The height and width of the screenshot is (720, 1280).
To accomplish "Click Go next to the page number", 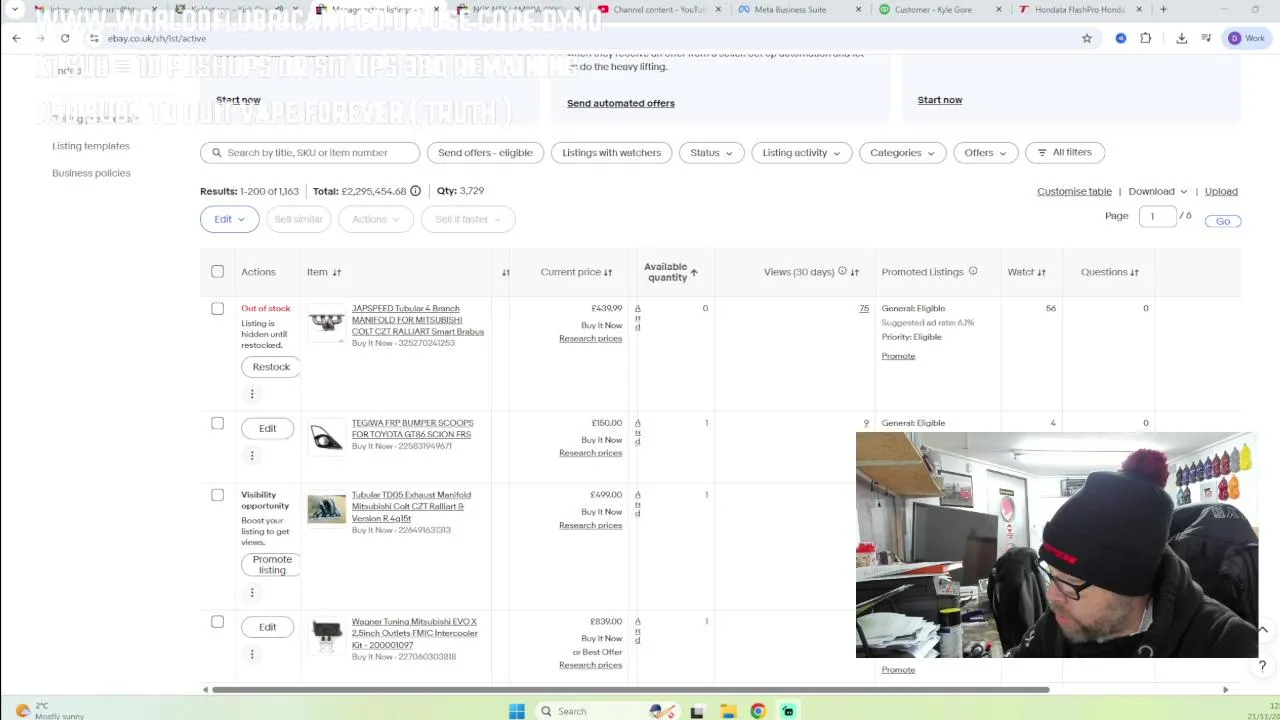I will [1223, 221].
